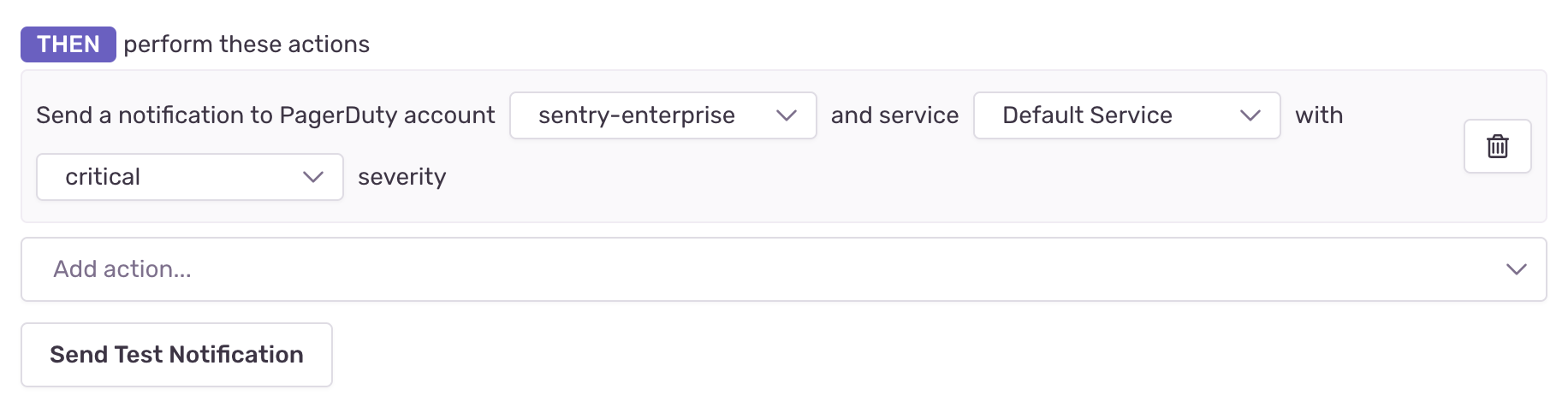
Task: Click the chevron beside critical
Action: click(x=312, y=177)
